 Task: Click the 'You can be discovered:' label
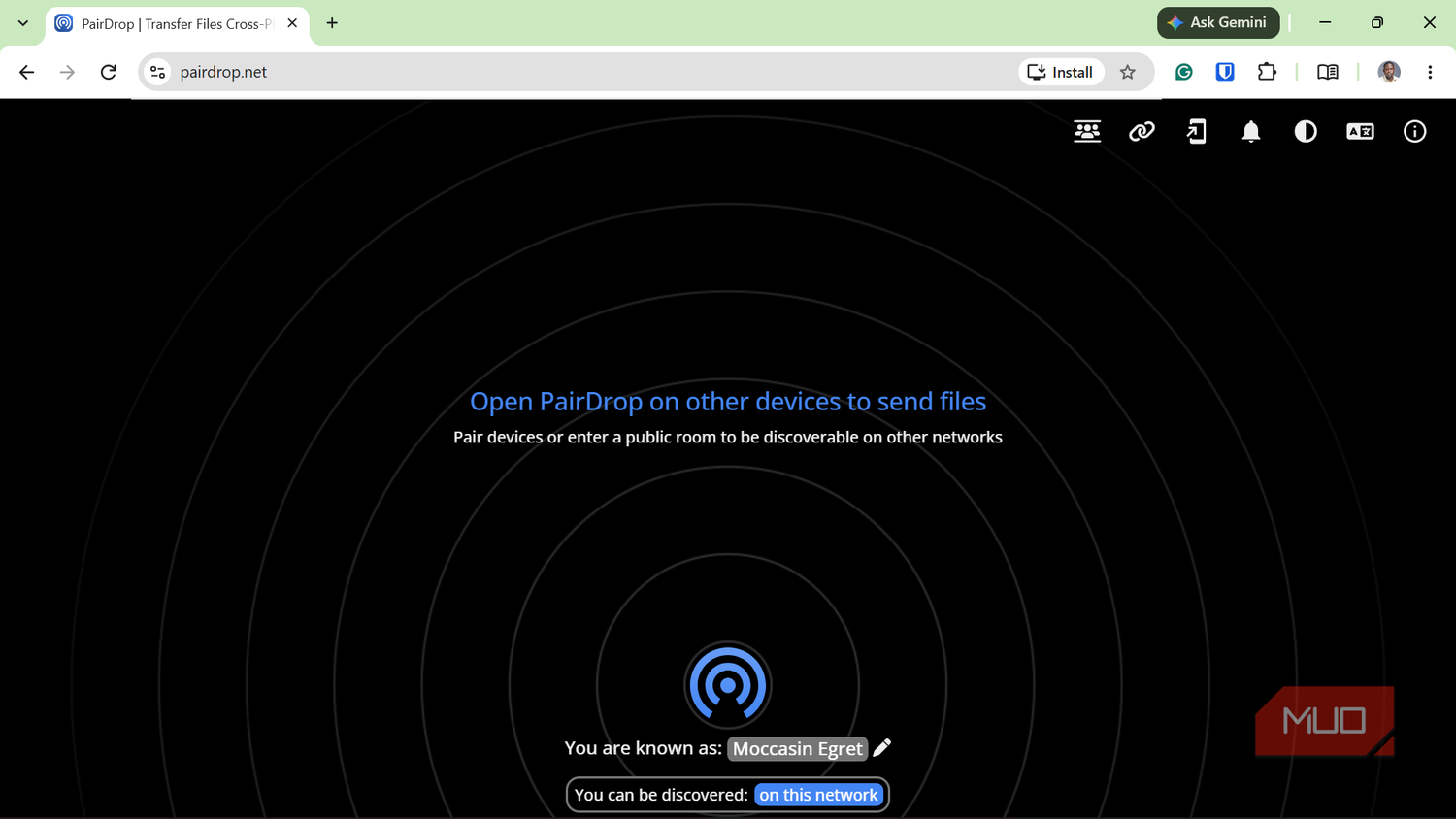(661, 795)
